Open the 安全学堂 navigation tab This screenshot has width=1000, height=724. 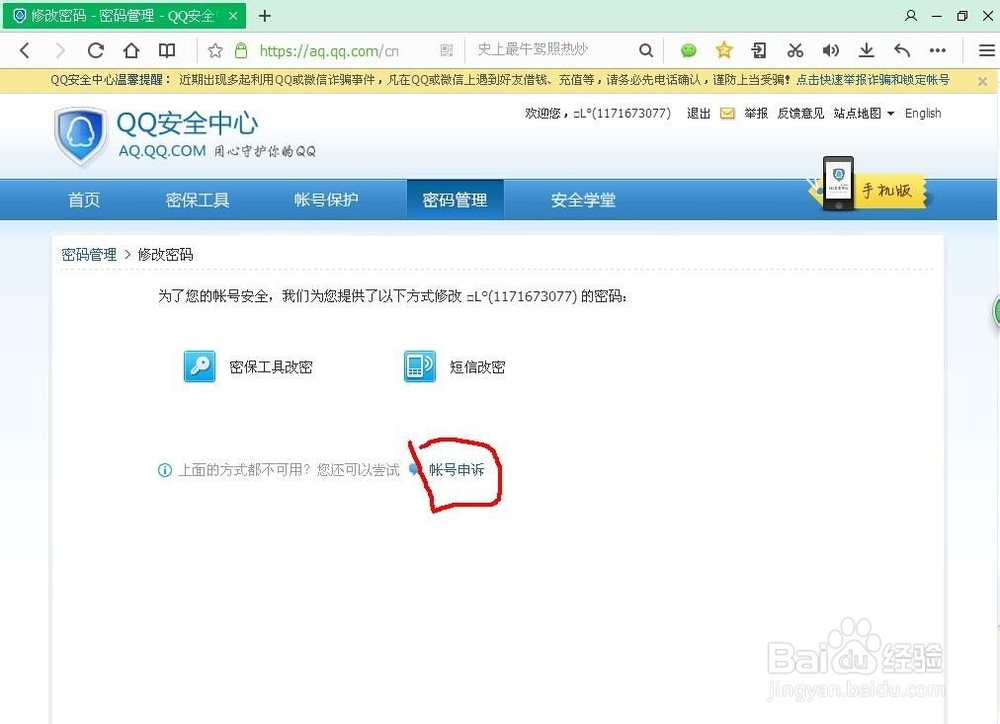pyautogui.click(x=583, y=200)
